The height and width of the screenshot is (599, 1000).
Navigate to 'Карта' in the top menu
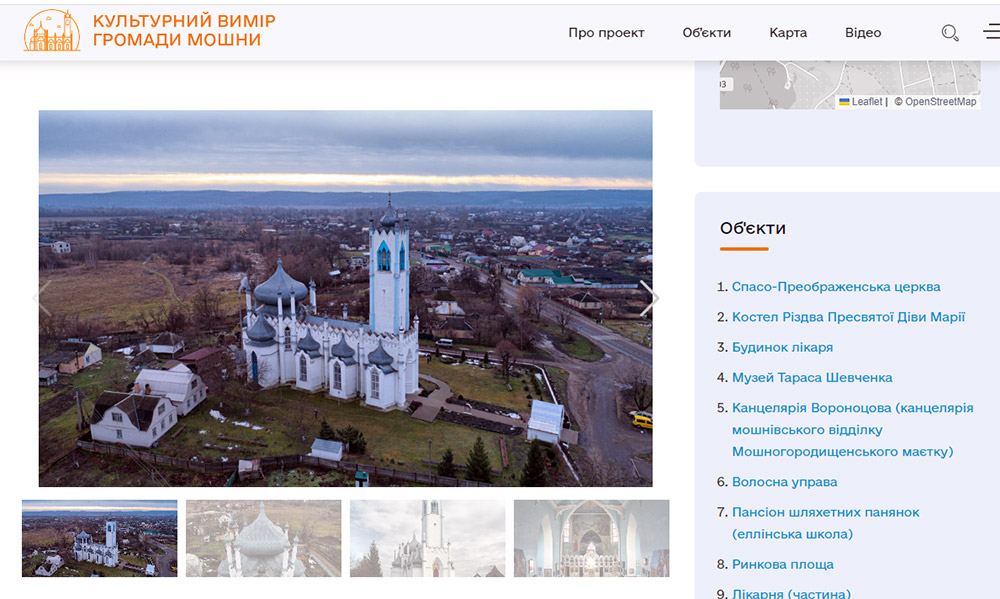click(x=788, y=33)
